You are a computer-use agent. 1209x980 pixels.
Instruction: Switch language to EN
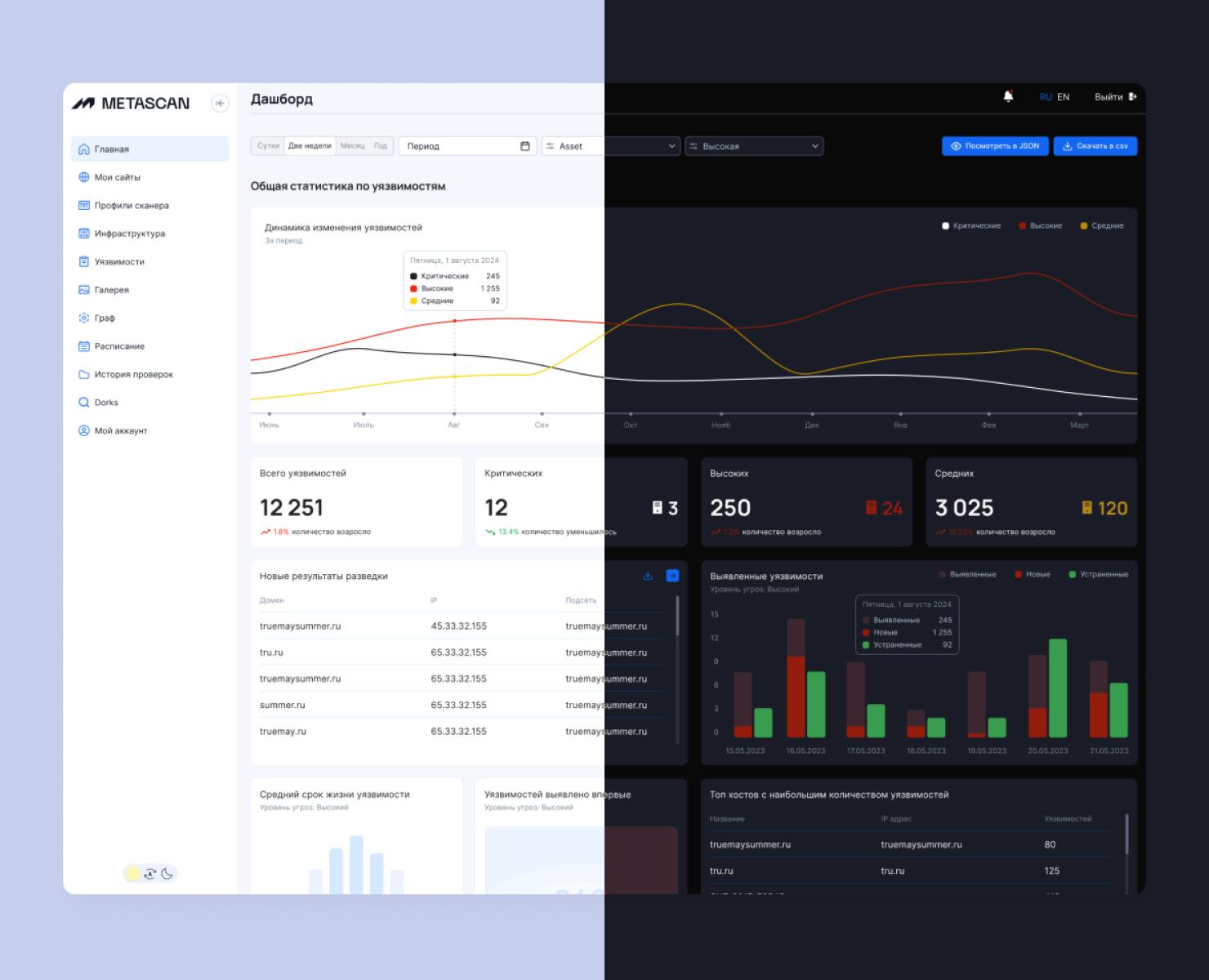coord(1063,96)
